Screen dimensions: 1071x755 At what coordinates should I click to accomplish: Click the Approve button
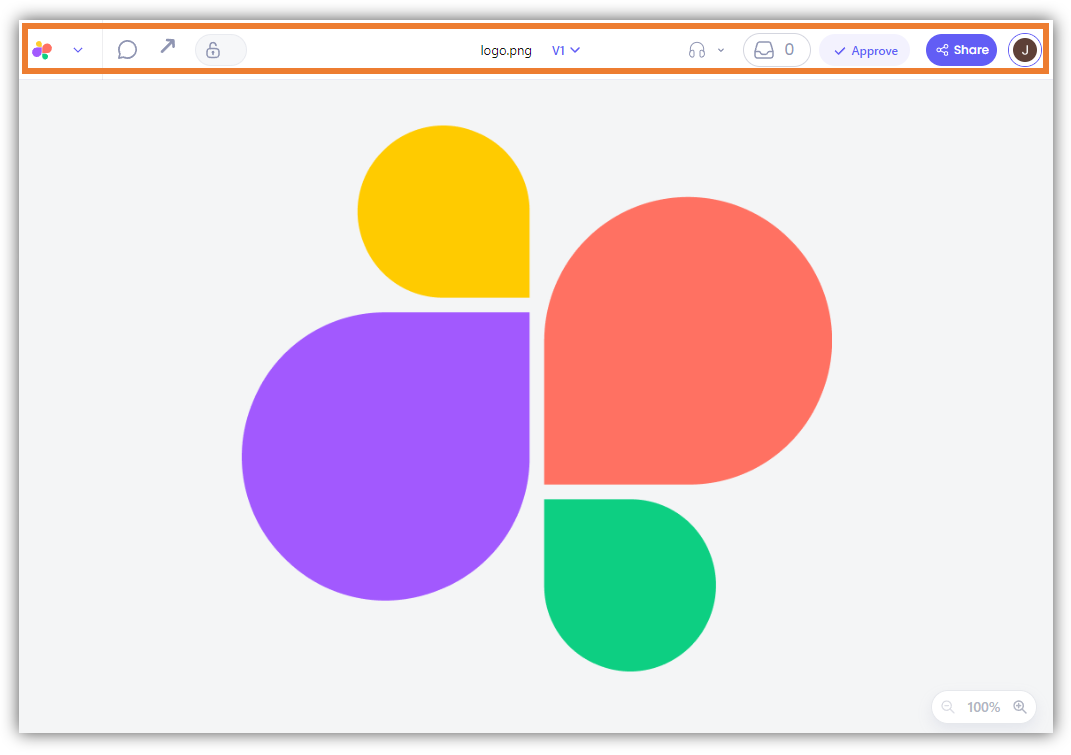point(865,51)
